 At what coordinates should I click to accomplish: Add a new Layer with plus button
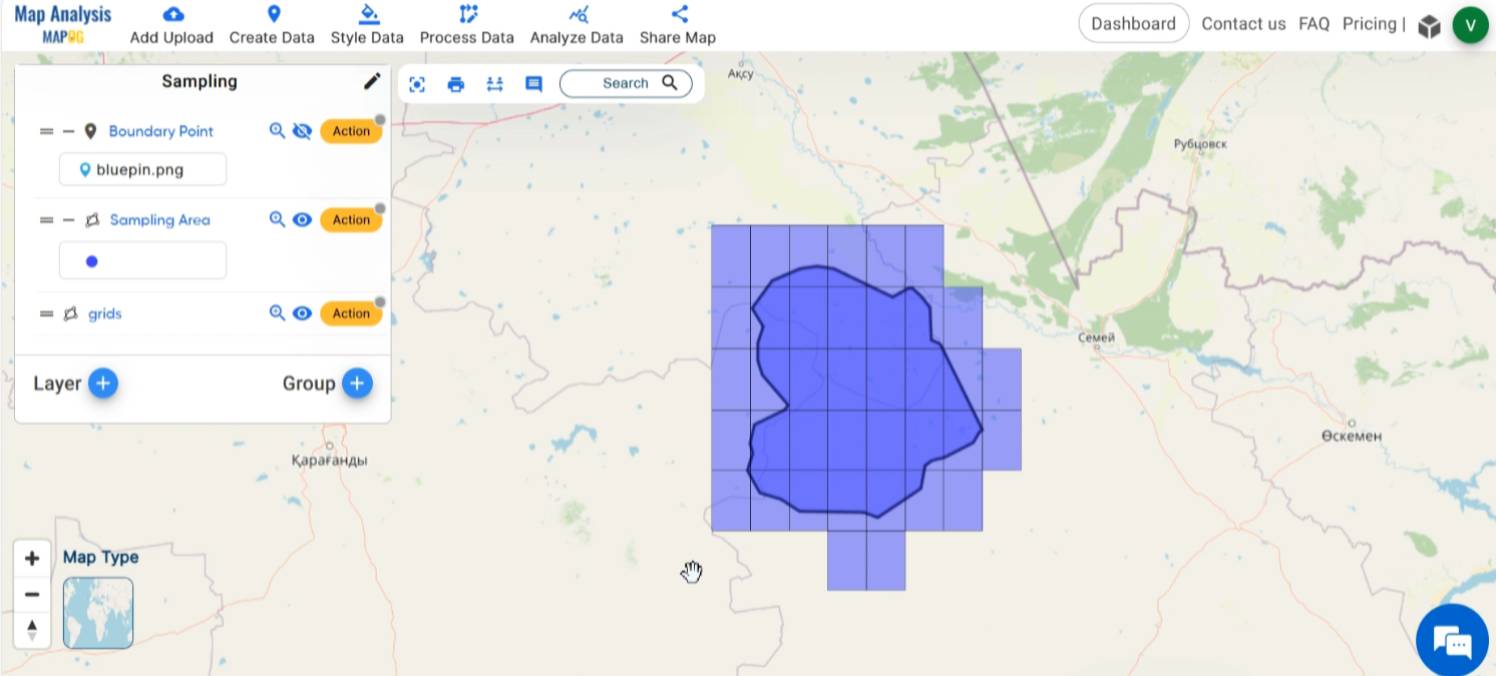coord(103,383)
